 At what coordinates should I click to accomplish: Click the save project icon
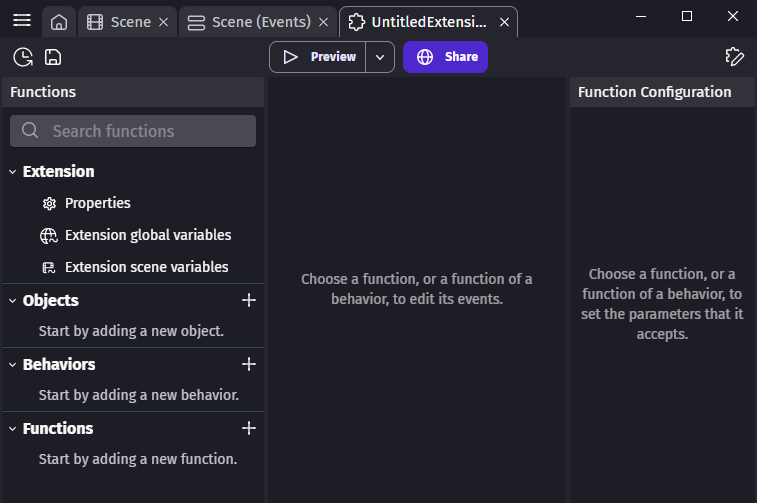(x=53, y=57)
